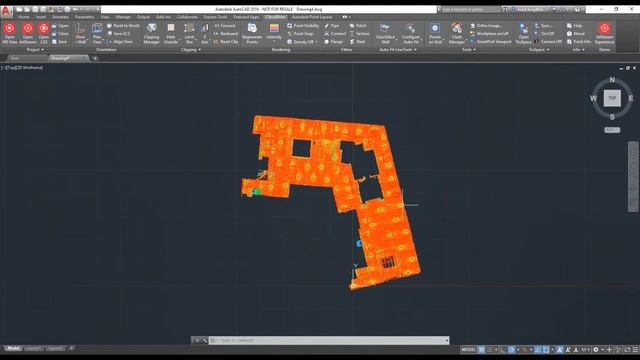The width and height of the screenshot is (640, 360).
Task: Choose the Limit Box clipping tool
Action: (x=189, y=33)
